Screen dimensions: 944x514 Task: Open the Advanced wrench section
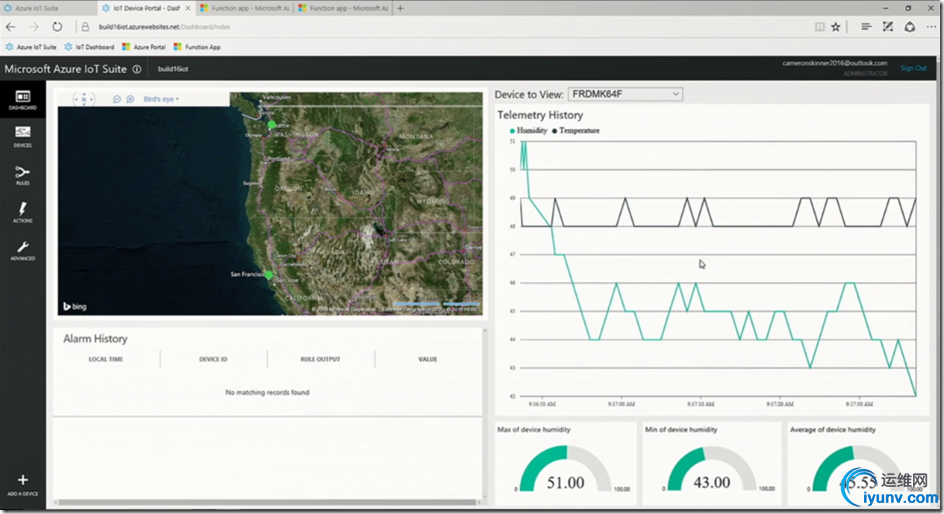[x=22, y=250]
